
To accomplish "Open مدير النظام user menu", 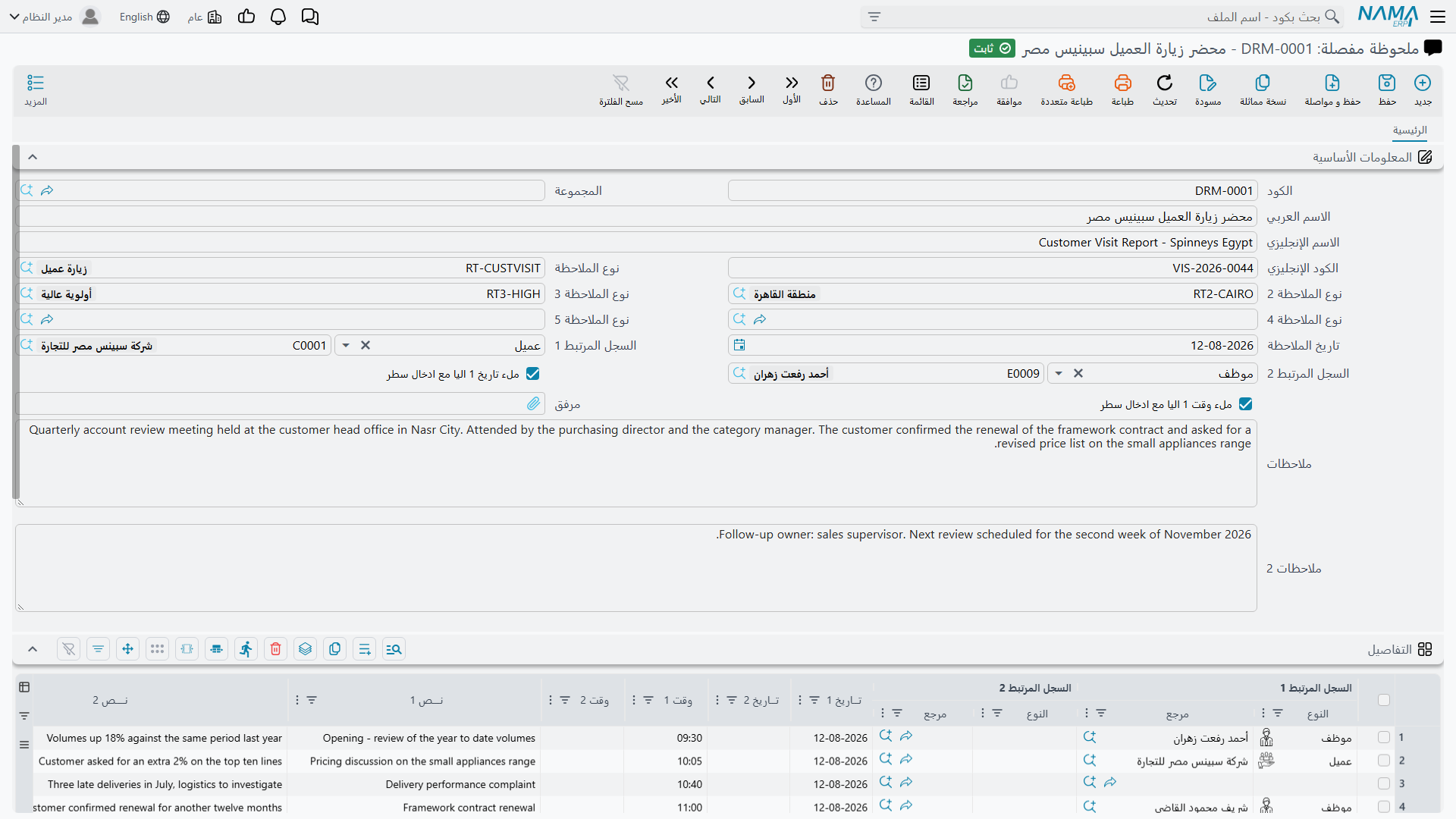I will [55, 17].
